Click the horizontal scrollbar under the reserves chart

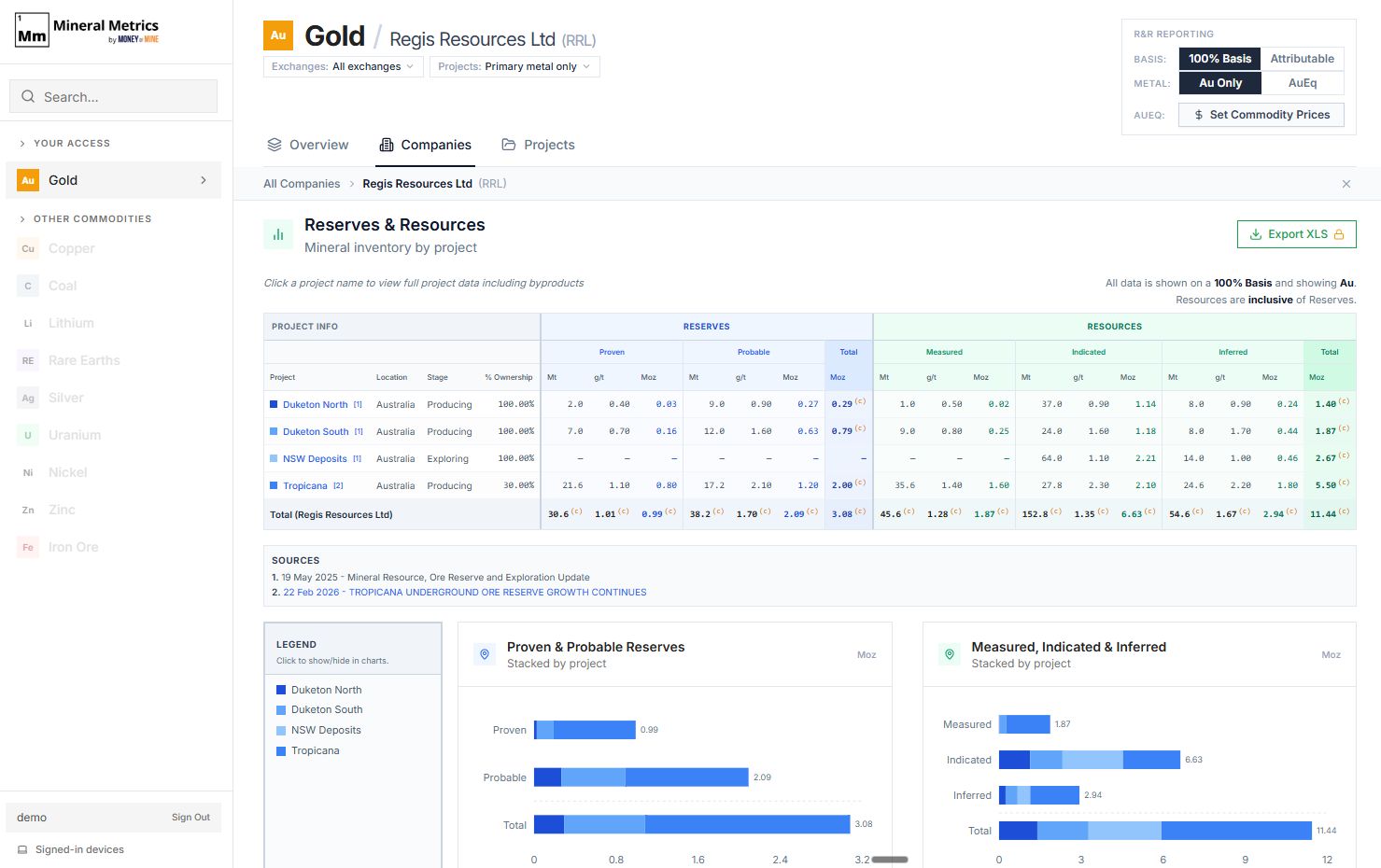(889, 859)
